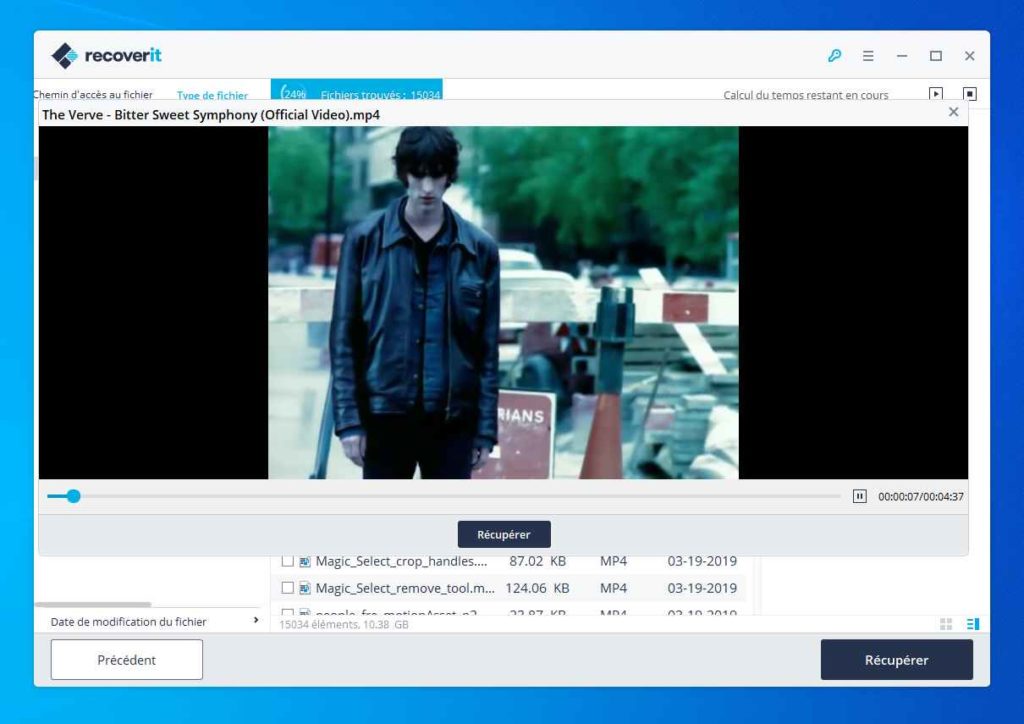Image resolution: width=1024 pixels, height=724 pixels.
Task: Click the video title The Verve Bitter Sweet Symphony
Action: (211, 115)
